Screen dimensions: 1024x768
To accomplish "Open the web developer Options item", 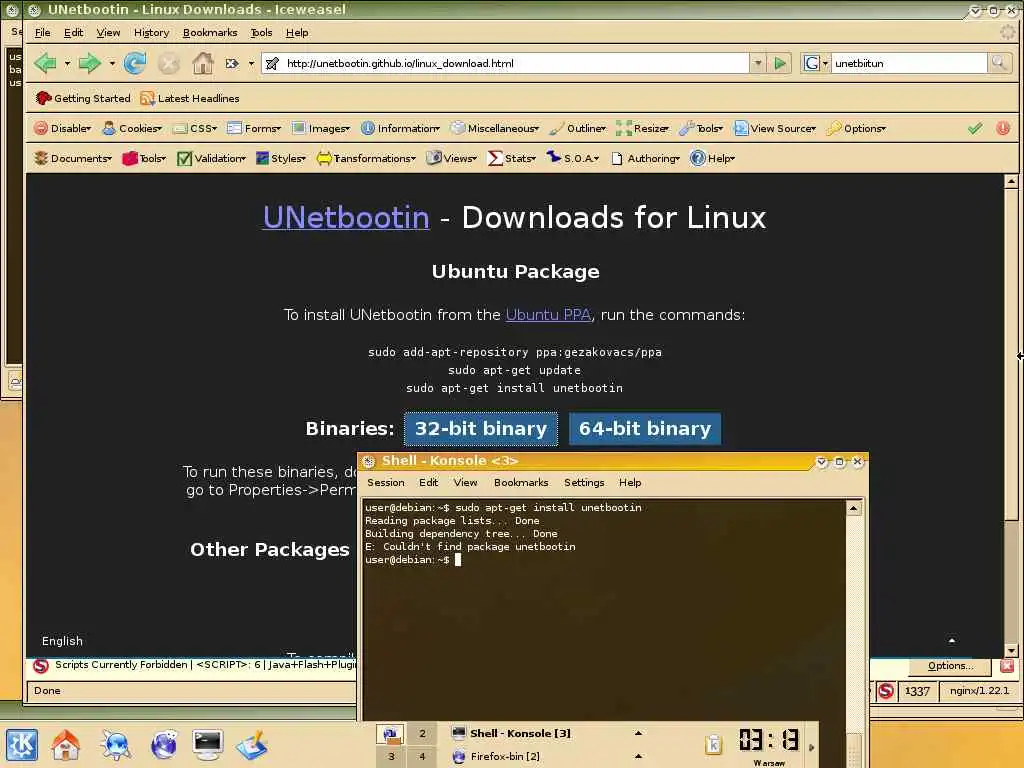I will coord(856,129).
